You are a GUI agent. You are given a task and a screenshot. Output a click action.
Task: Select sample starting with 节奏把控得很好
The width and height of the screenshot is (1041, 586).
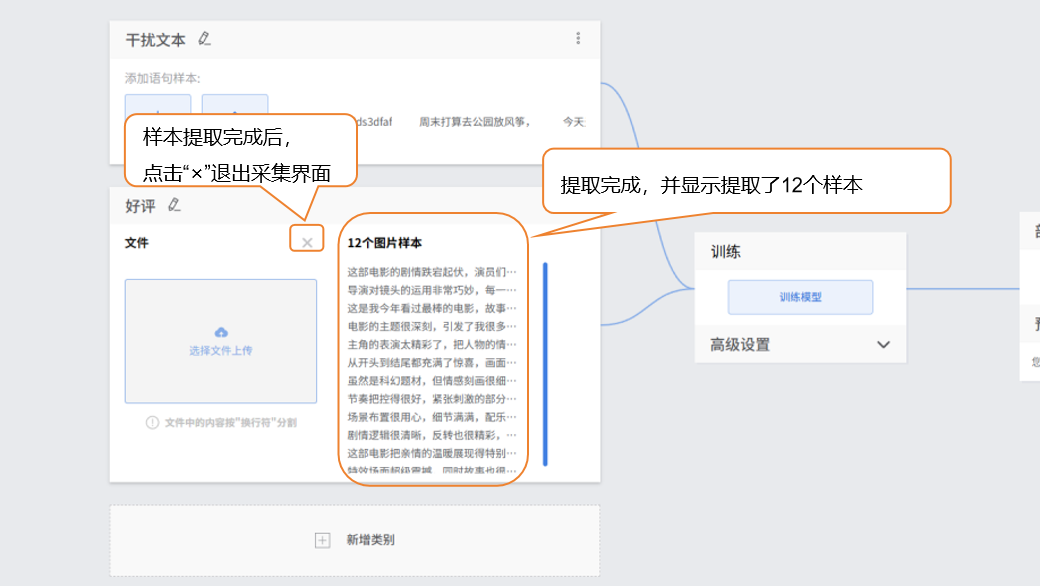click(x=431, y=399)
